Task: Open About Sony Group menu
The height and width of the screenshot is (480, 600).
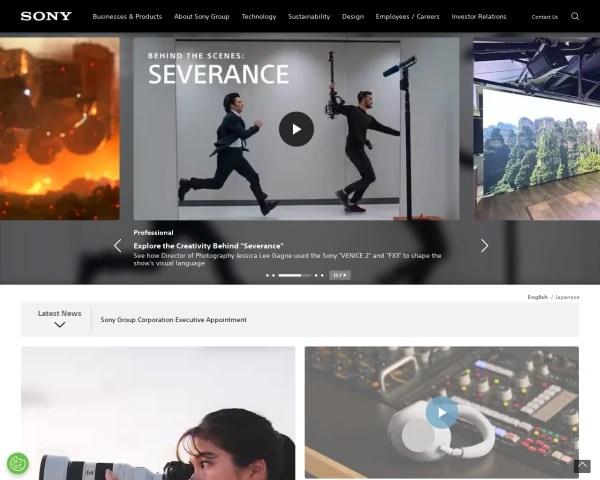Action: tap(202, 16)
